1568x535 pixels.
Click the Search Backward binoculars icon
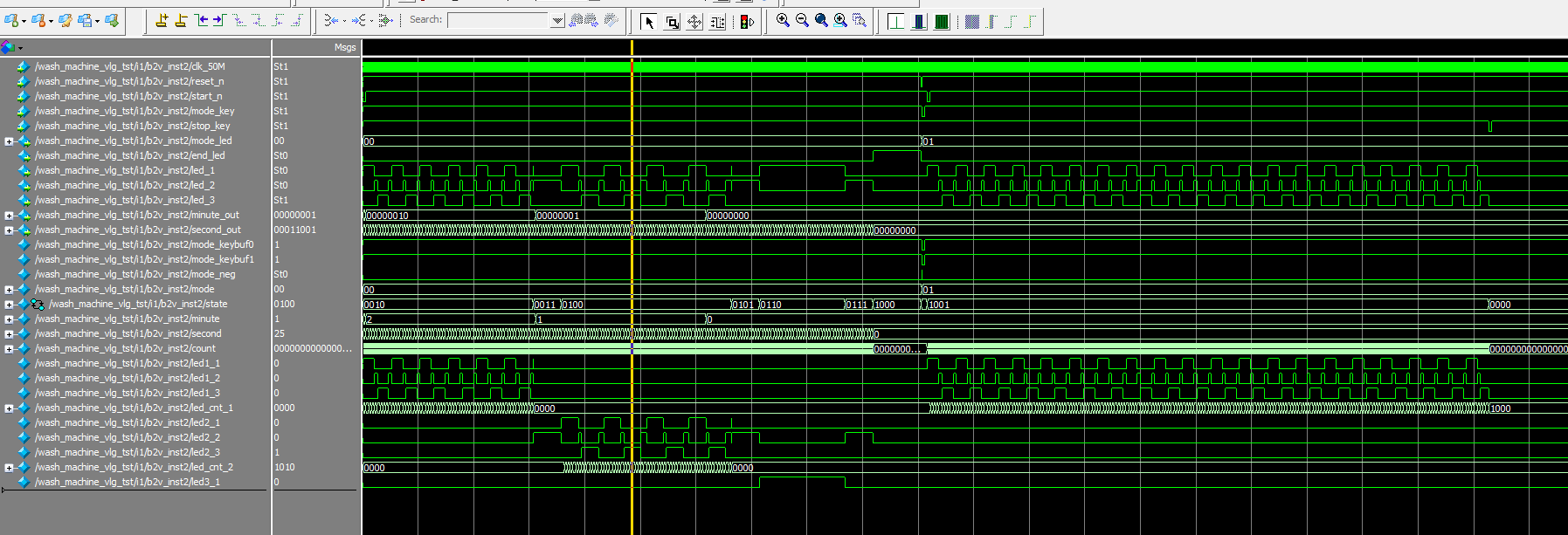(575, 20)
